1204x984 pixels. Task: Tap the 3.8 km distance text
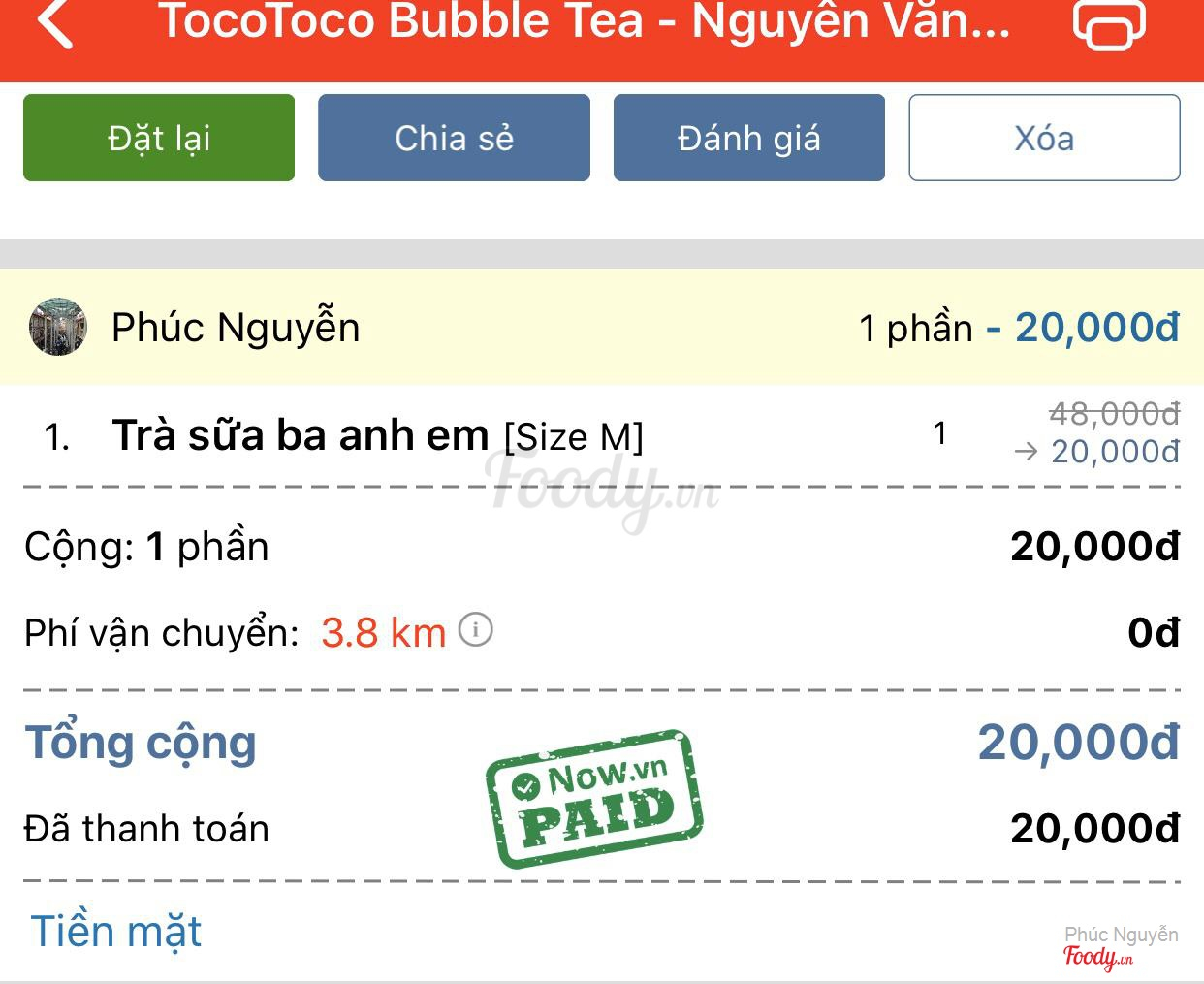click(383, 633)
